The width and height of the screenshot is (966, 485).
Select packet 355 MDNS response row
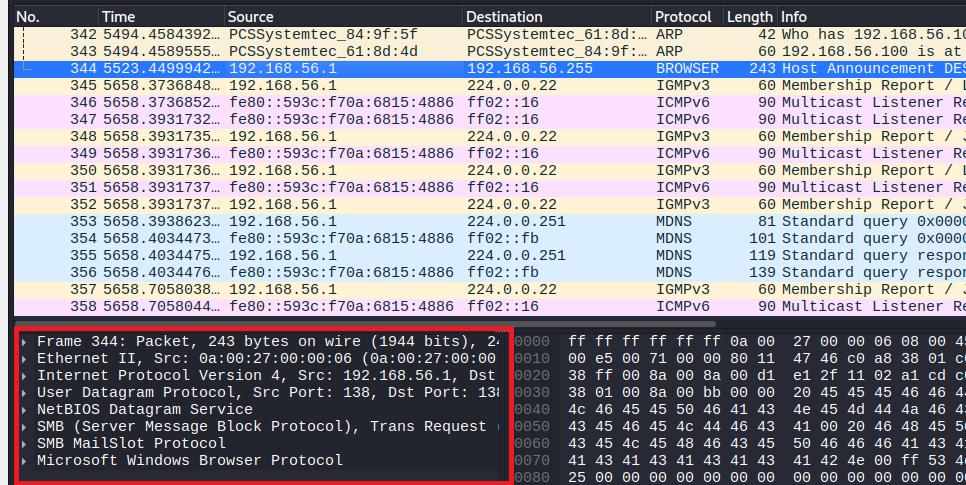pyautogui.click(x=490, y=256)
